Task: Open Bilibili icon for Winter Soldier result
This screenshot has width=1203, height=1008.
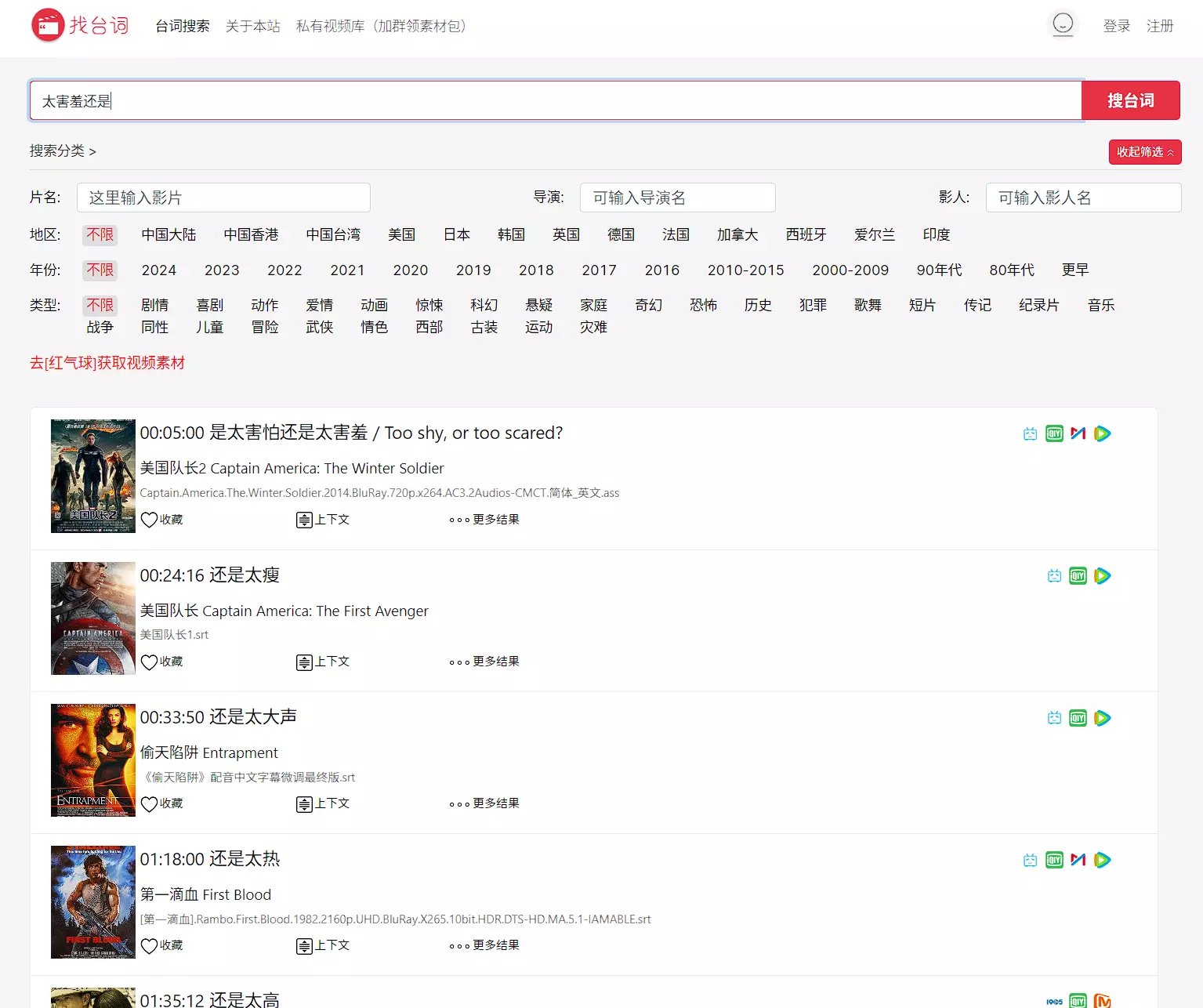Action: tap(1030, 433)
